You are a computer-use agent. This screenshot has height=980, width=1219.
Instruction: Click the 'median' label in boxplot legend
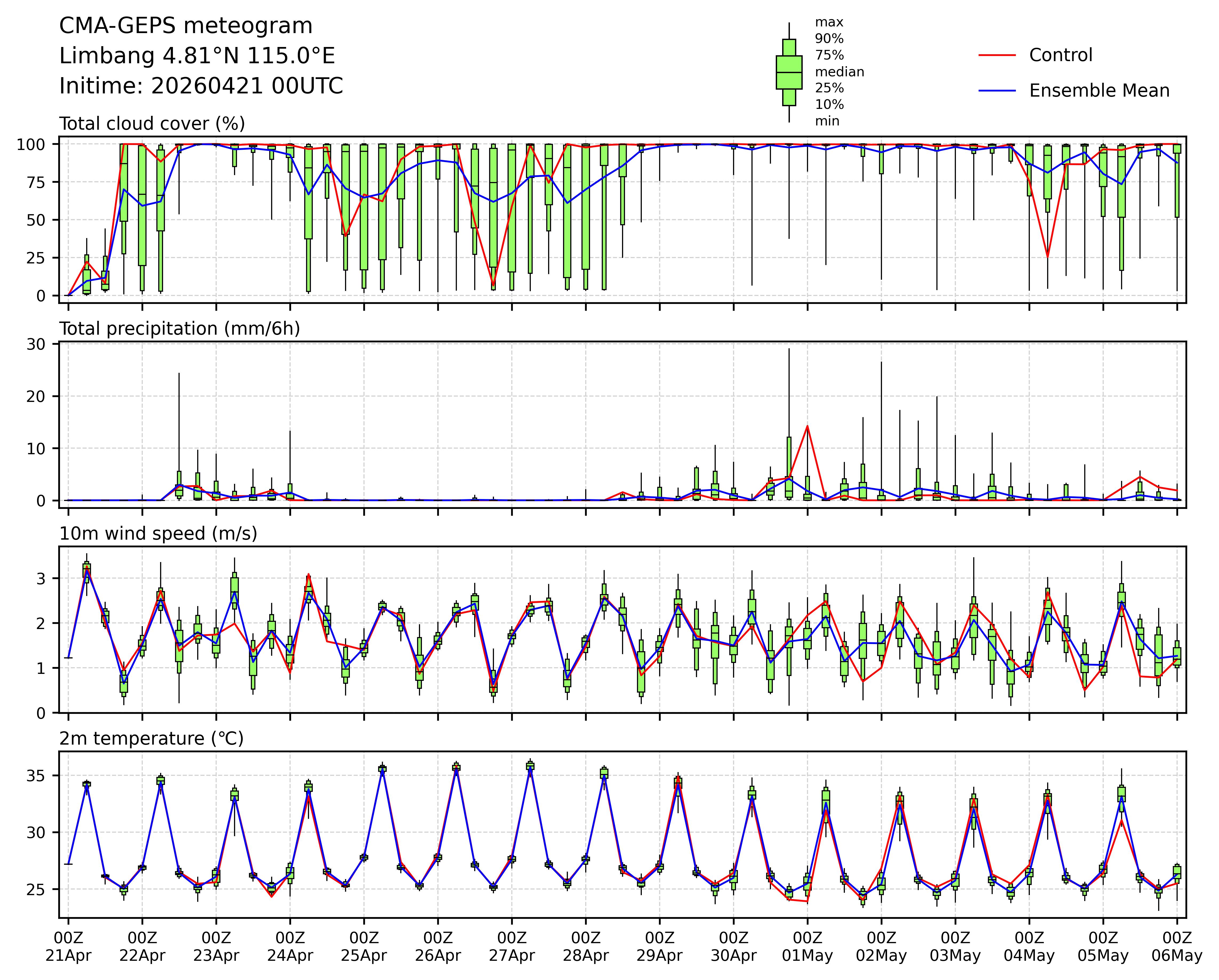point(839,72)
